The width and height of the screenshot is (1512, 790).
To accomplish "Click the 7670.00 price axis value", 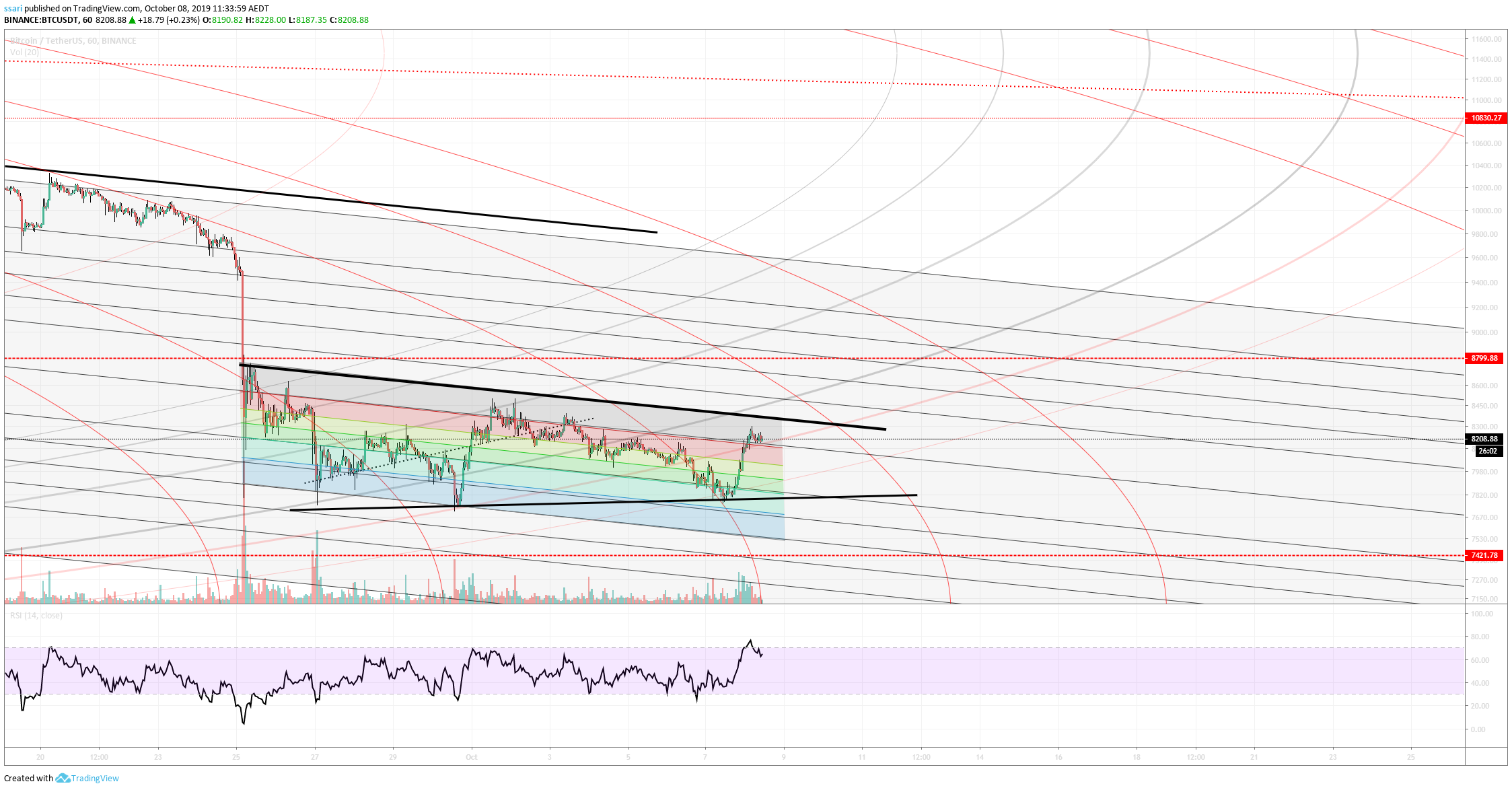I will click(1484, 517).
